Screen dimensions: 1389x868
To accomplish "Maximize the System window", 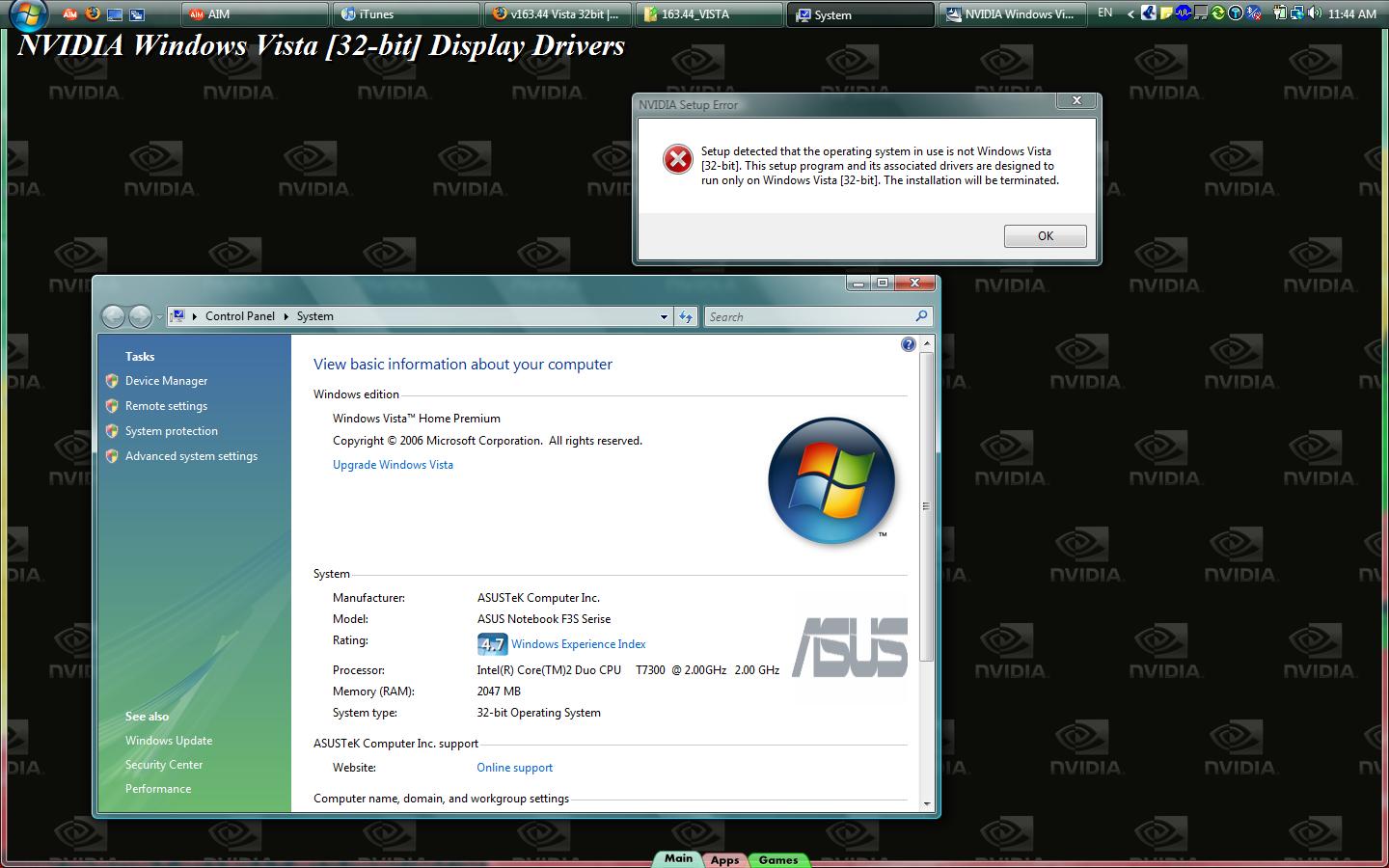I will [x=882, y=283].
